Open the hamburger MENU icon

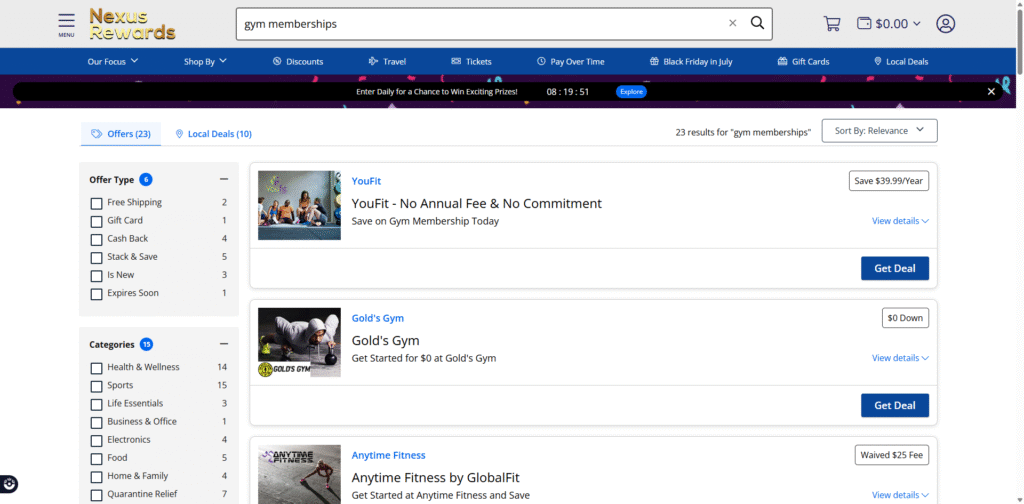point(66,25)
